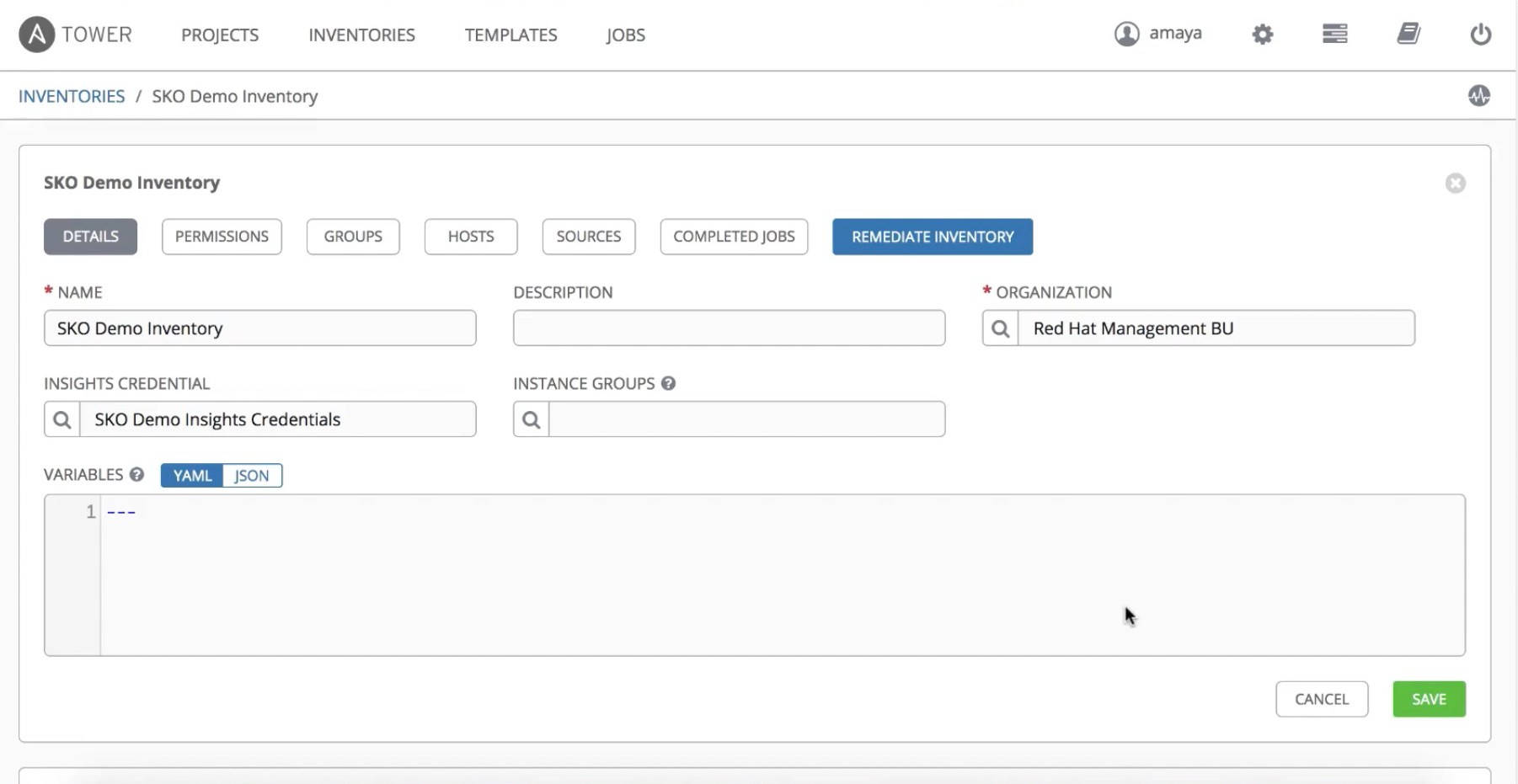
Task: Click the Remediate Inventory button
Action: [932, 237]
